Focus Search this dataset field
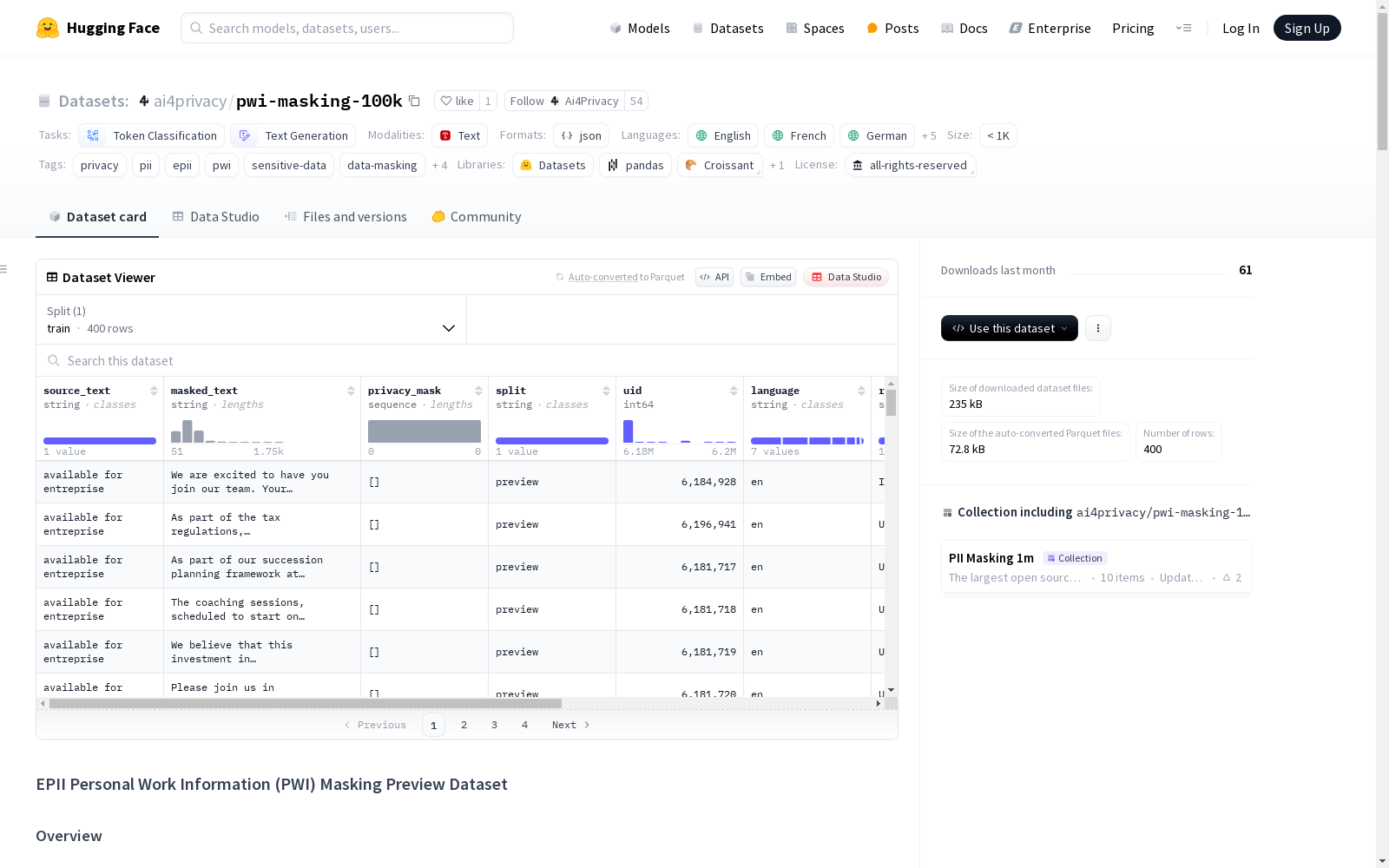Viewport: 1389px width, 868px height. click(x=467, y=360)
